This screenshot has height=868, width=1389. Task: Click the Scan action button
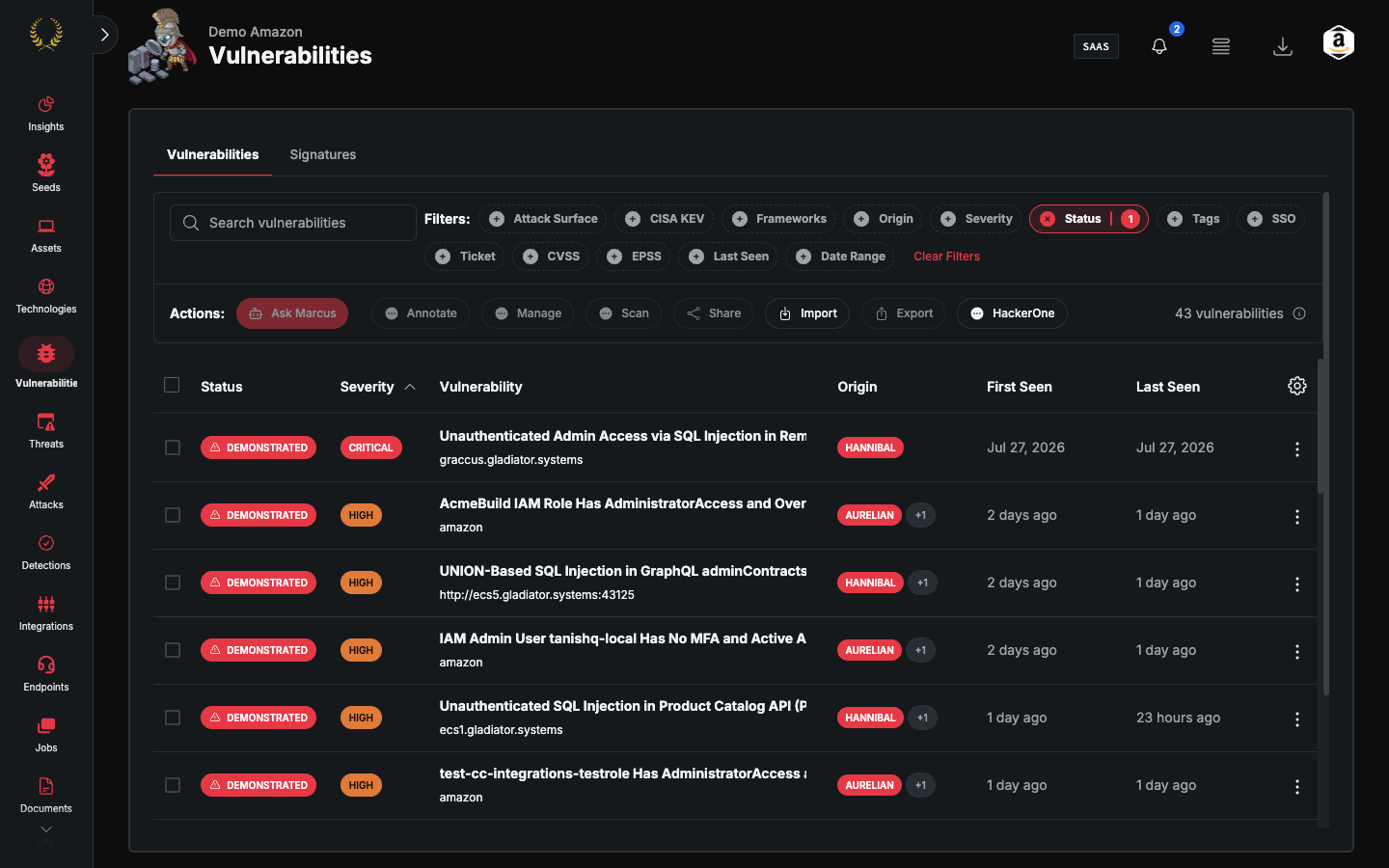coord(623,313)
